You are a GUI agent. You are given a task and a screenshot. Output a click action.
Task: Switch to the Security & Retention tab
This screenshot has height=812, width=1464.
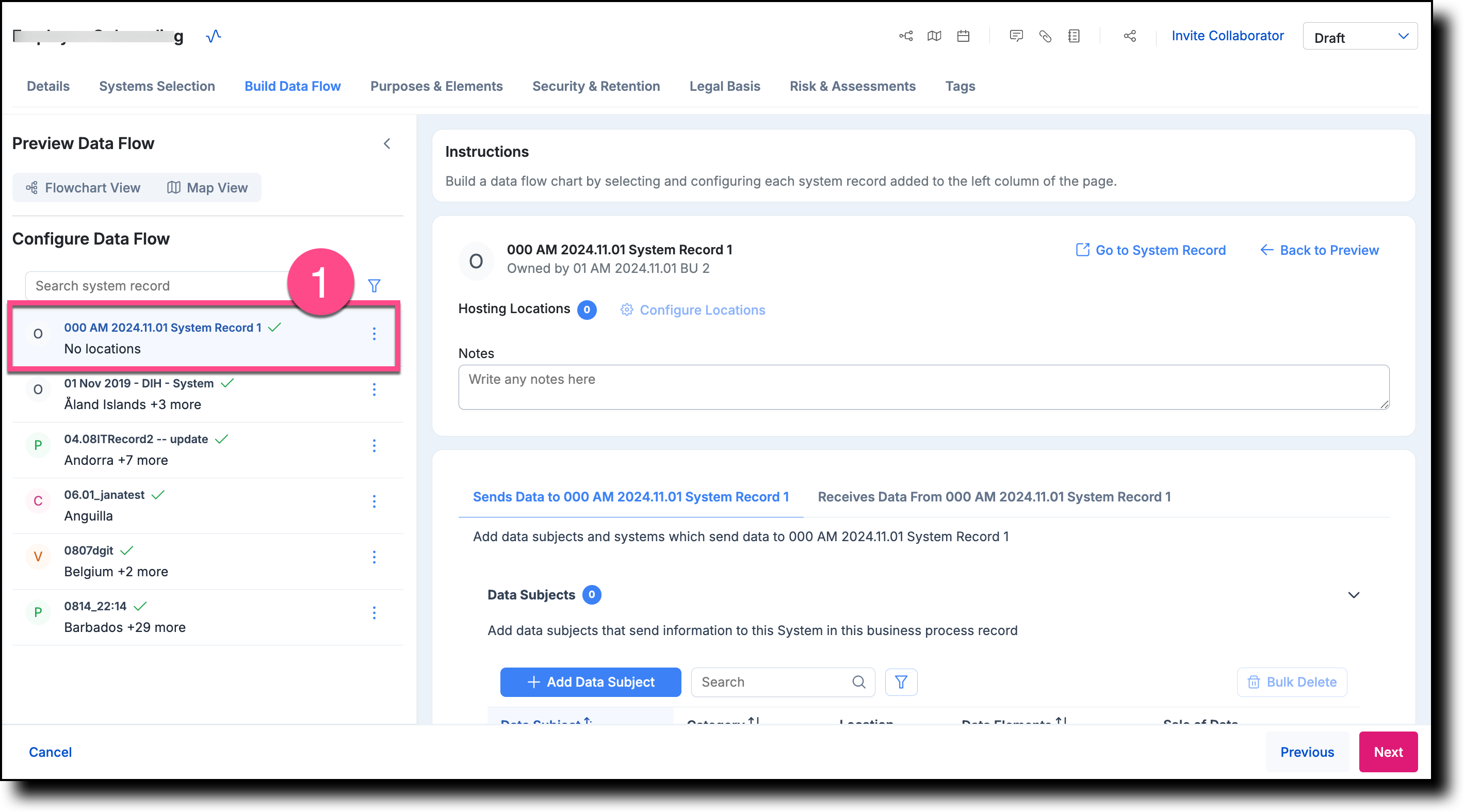(596, 86)
